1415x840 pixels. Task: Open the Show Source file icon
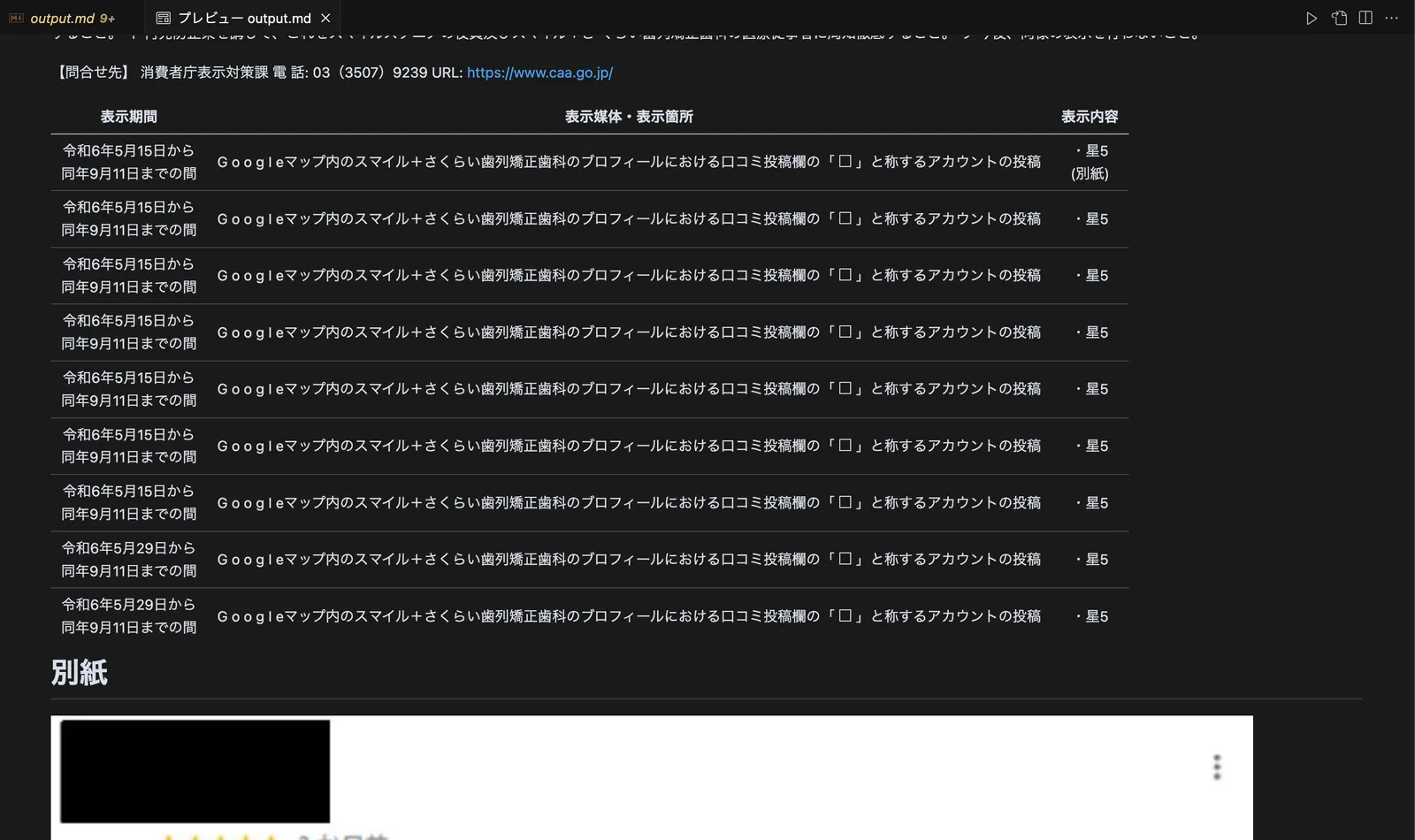[1339, 18]
